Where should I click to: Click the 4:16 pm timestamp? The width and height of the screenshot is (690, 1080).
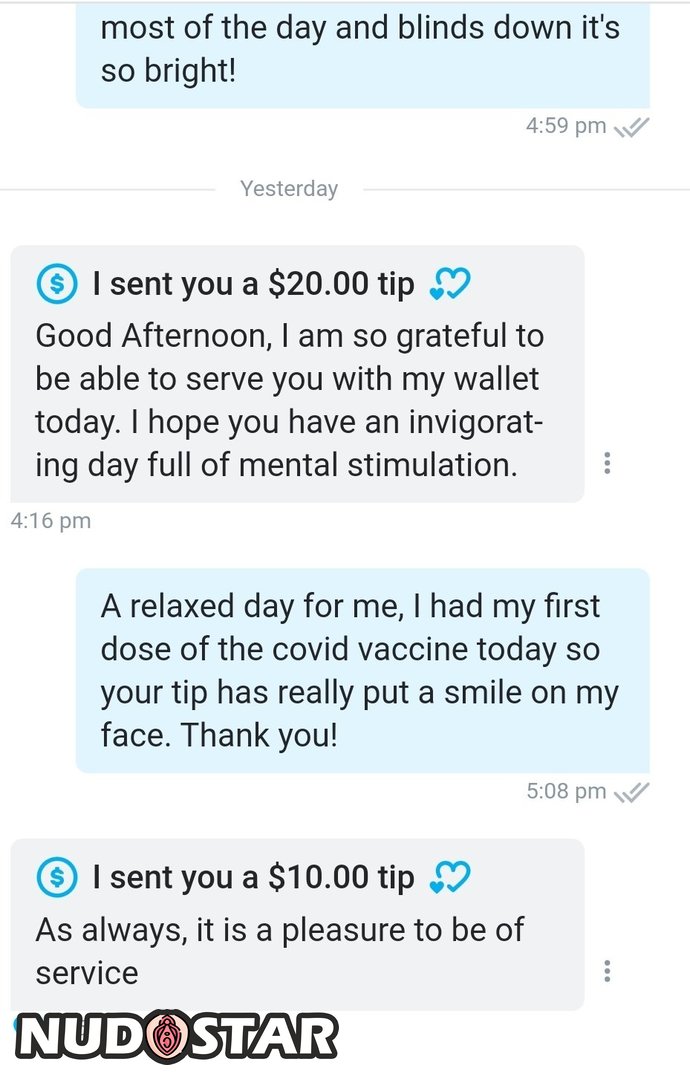50,521
